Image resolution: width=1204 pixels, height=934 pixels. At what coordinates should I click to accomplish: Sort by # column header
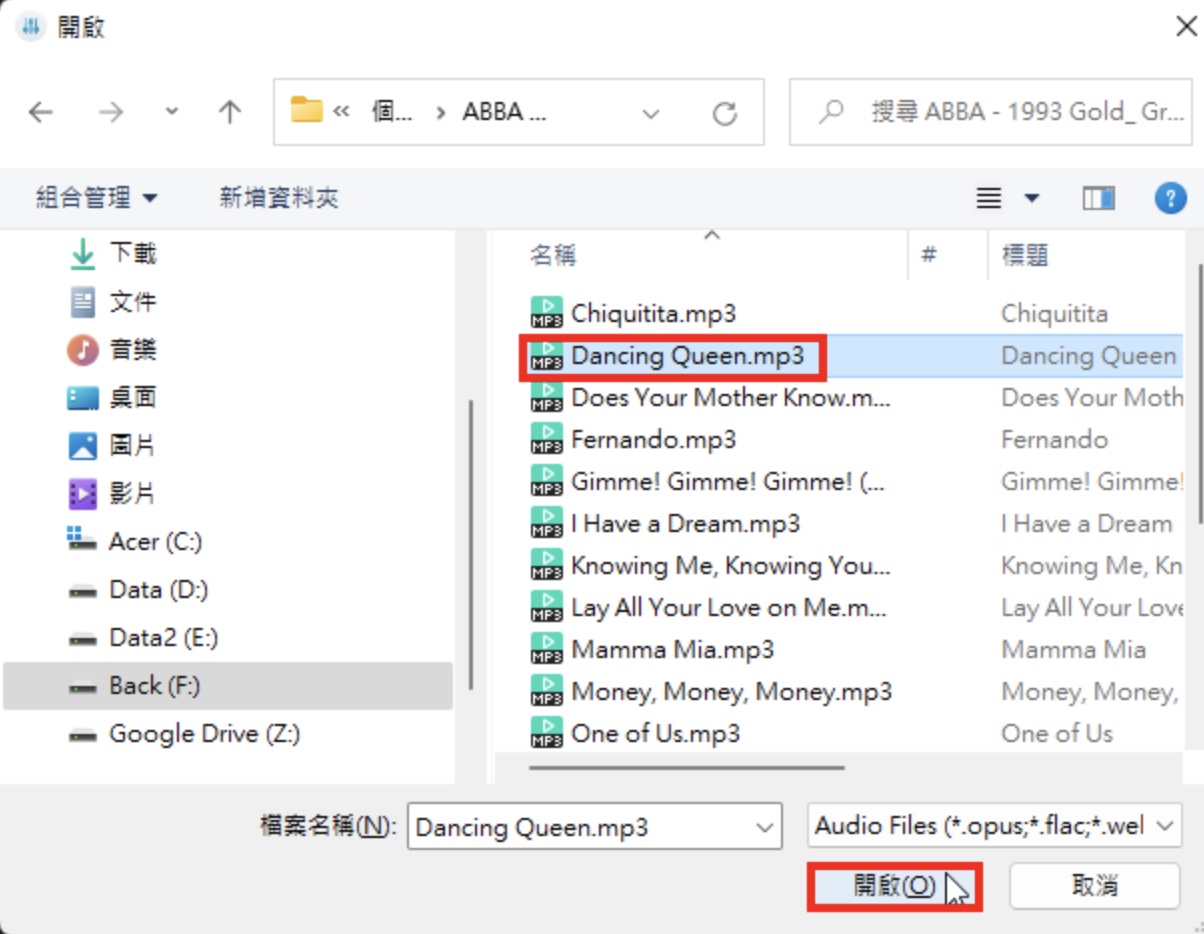click(x=930, y=256)
